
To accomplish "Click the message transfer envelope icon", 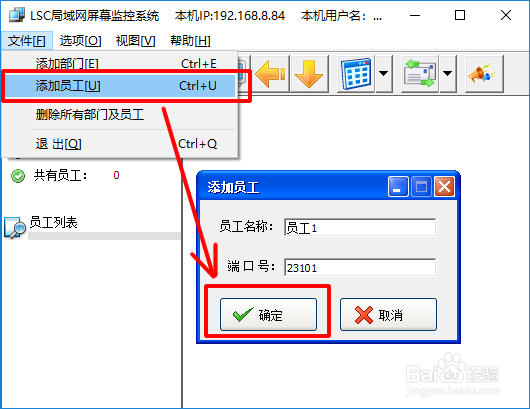I will [x=420, y=74].
